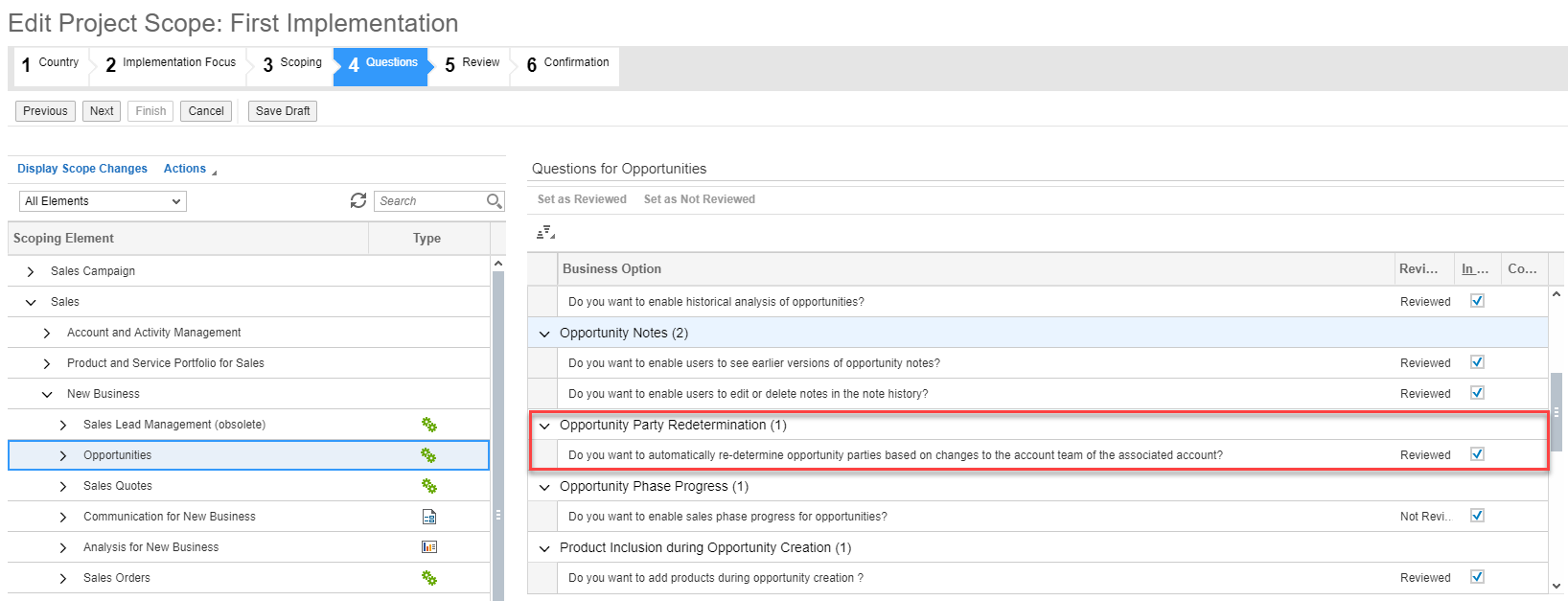Image resolution: width=1568 pixels, height=601 pixels.
Task: Click the Business Option column header
Action: click(x=976, y=269)
